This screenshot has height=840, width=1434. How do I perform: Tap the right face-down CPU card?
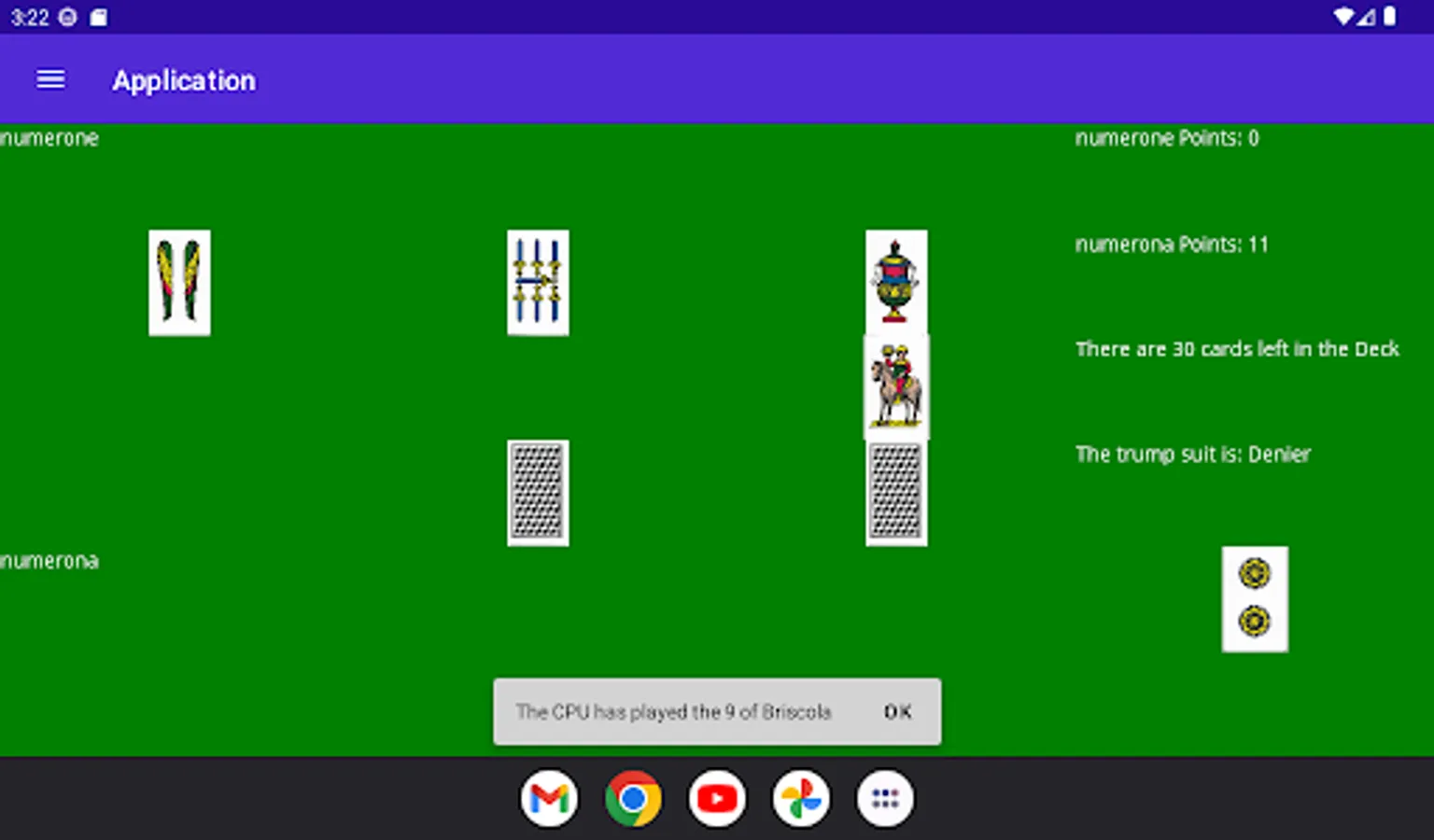[896, 493]
